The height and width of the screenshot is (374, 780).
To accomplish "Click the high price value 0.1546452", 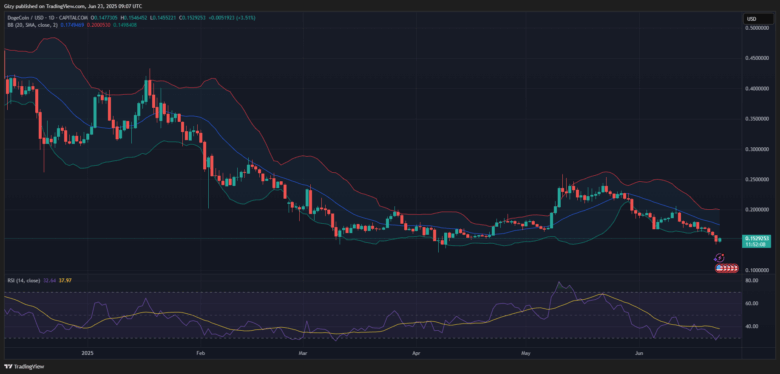I will pos(135,18).
